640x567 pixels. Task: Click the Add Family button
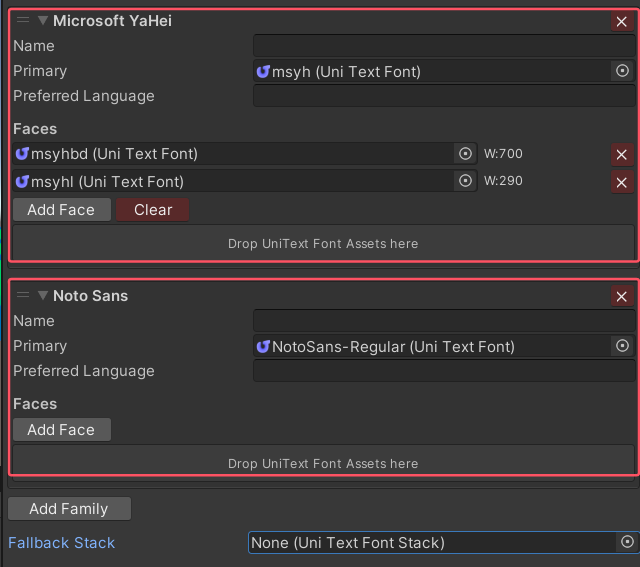coord(69,509)
